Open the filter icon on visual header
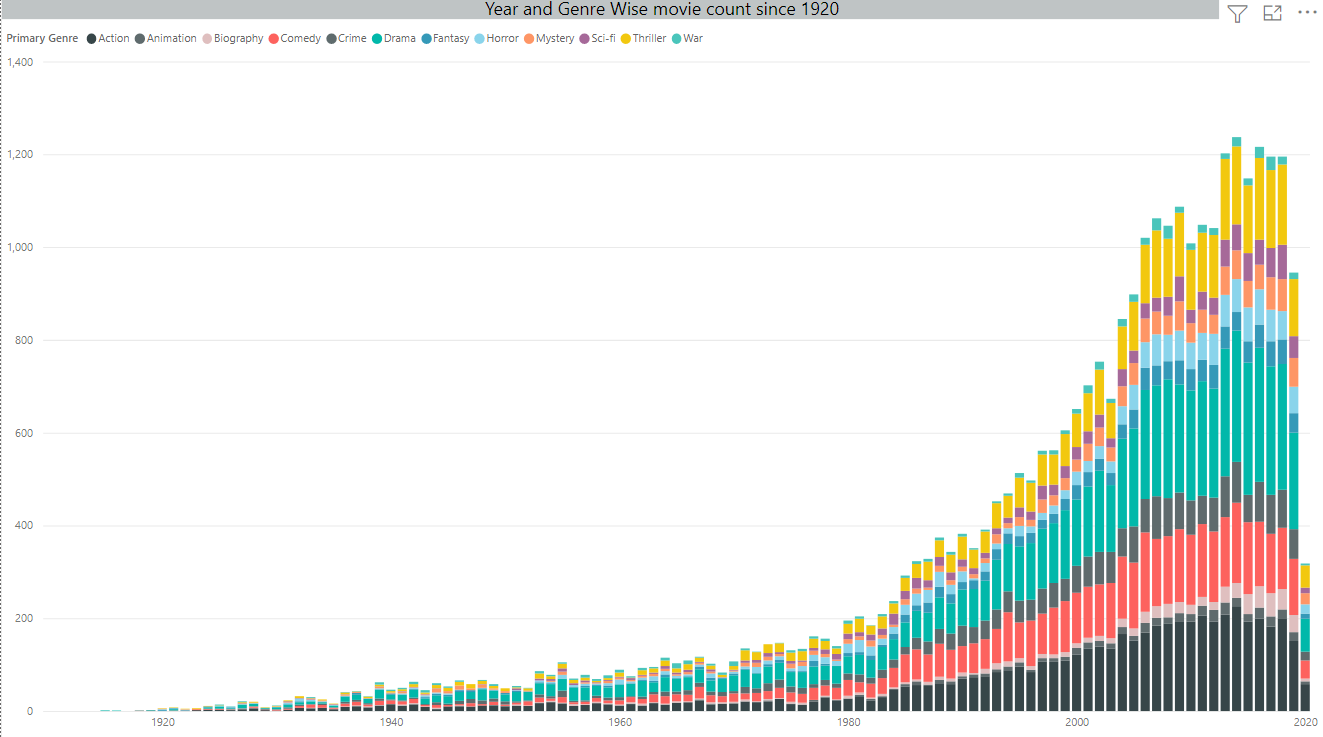Image resolution: width=1323 pixels, height=737 pixels. 1237,13
